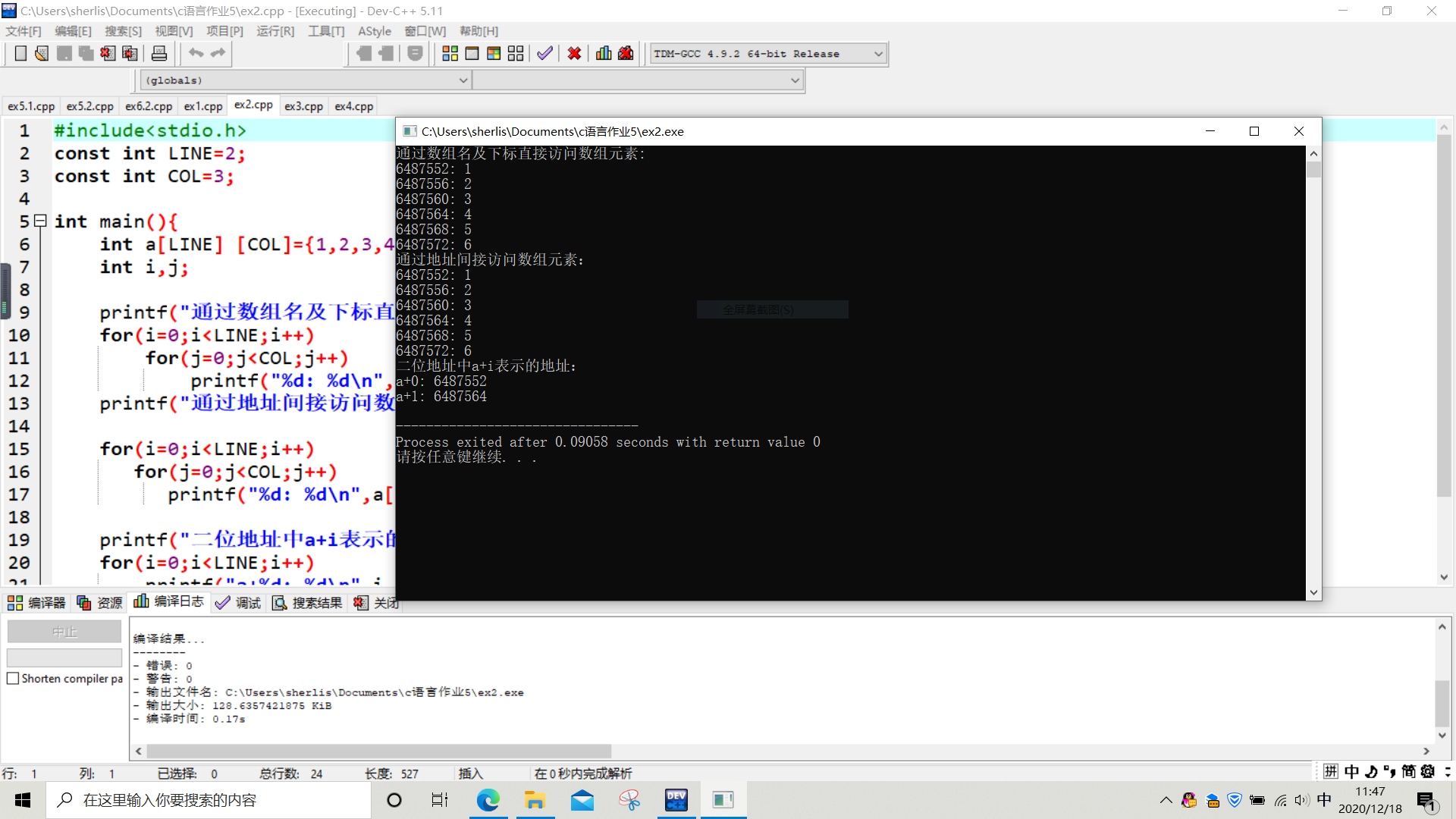Image resolution: width=1456 pixels, height=819 pixels.
Task: Collapse the main function fold box
Action: 41,221
